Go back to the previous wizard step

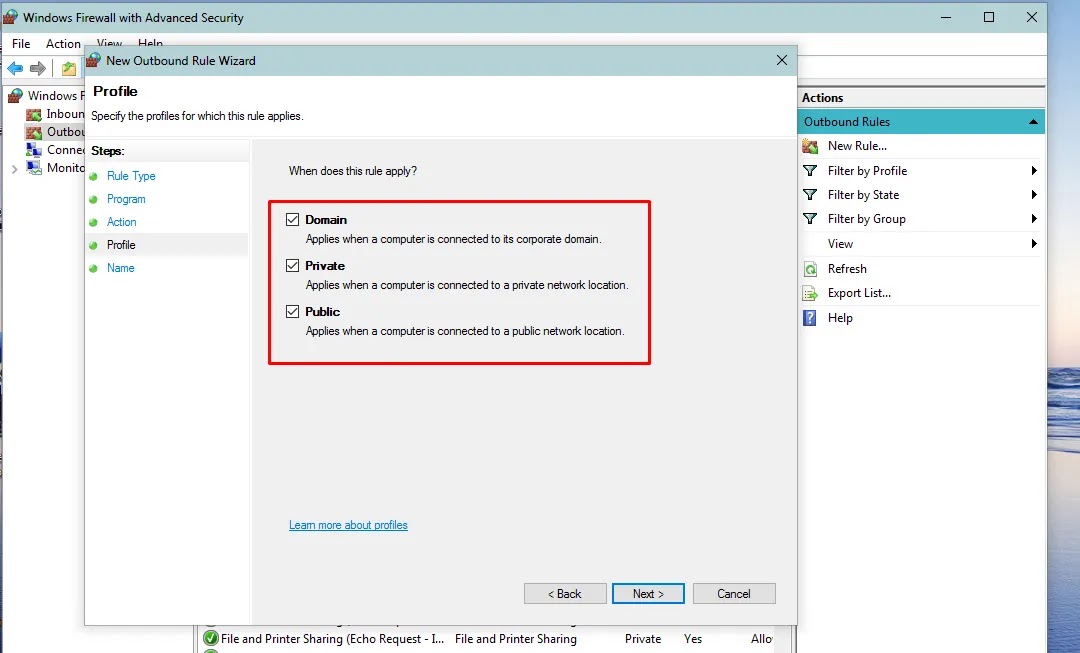point(565,594)
